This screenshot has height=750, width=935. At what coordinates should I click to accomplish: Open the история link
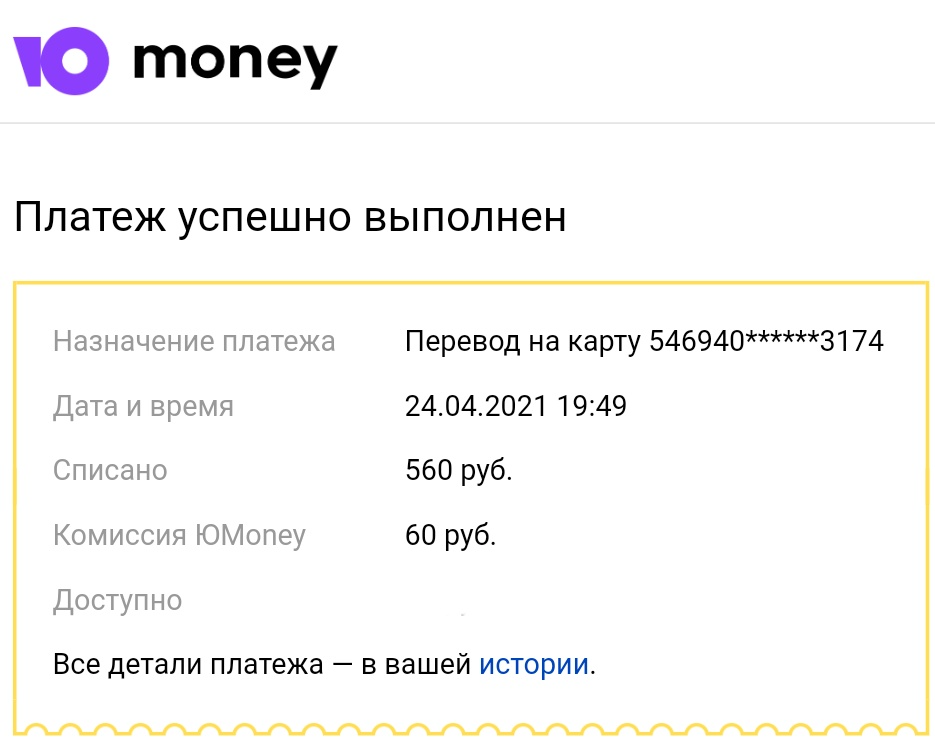[x=534, y=664]
